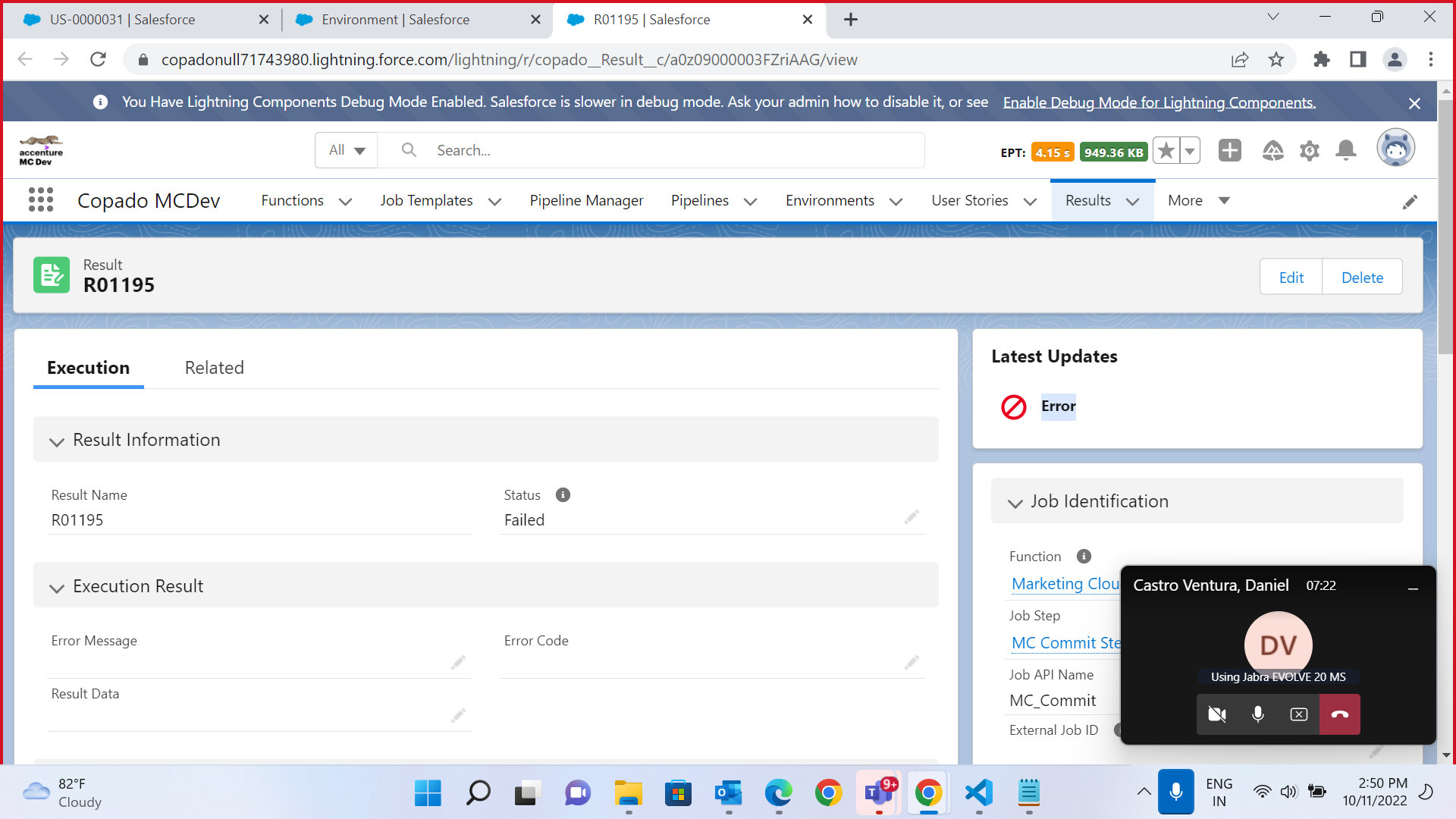
Task: Open the notifications bell icon
Action: pos(1346,150)
